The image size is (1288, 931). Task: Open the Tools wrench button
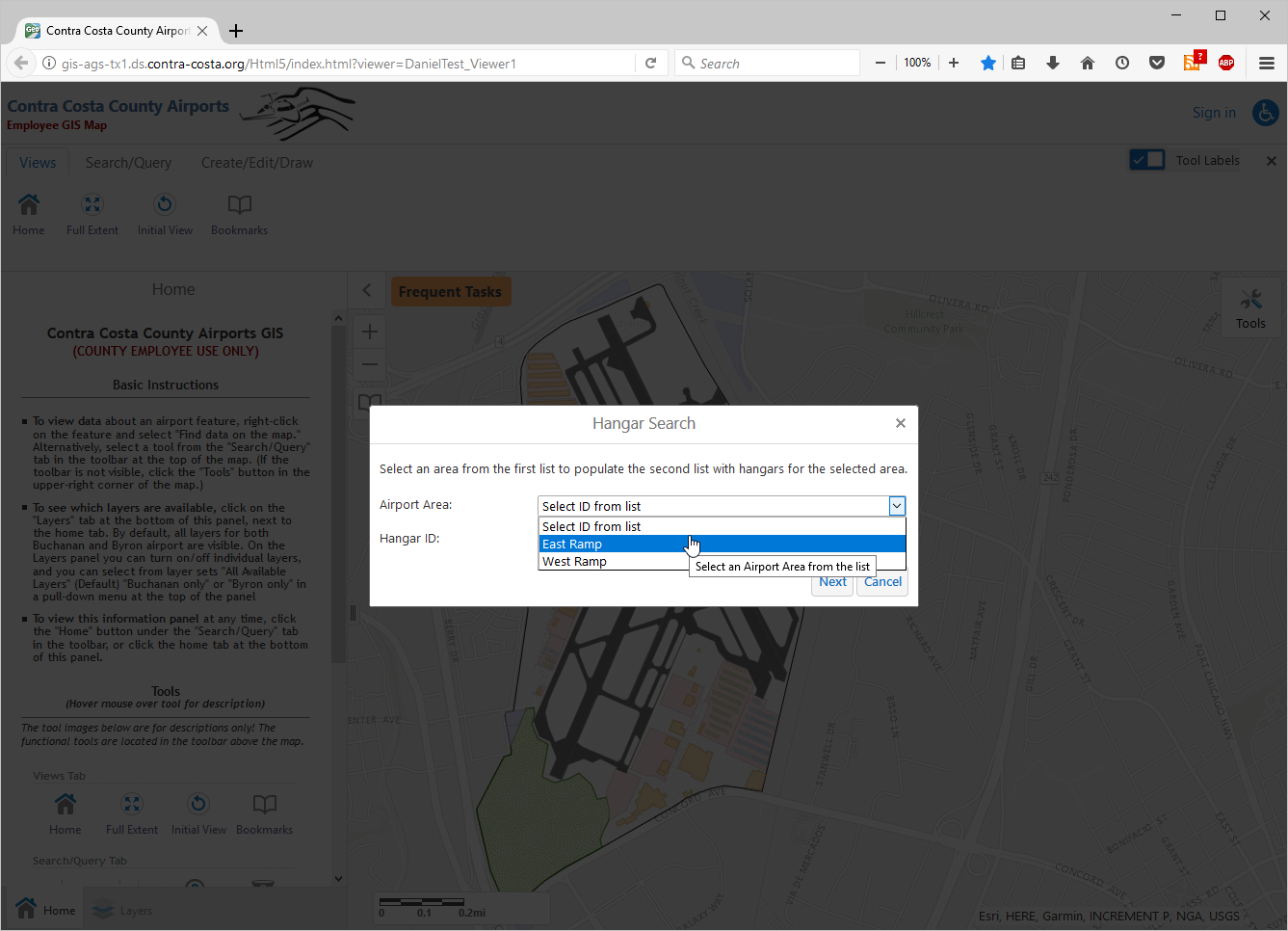click(1250, 307)
